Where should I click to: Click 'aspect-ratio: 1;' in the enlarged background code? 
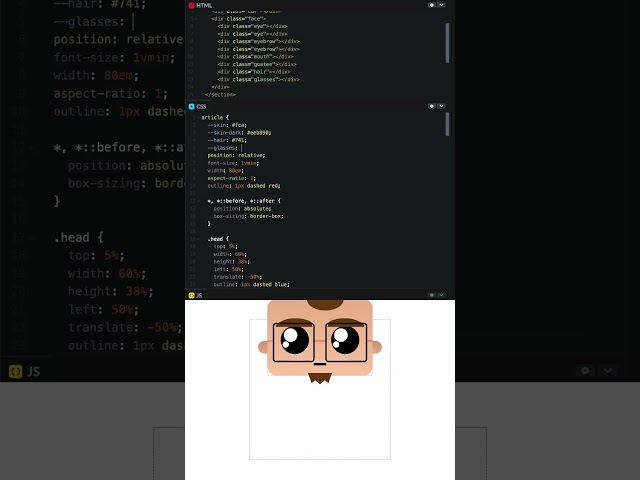tap(111, 93)
